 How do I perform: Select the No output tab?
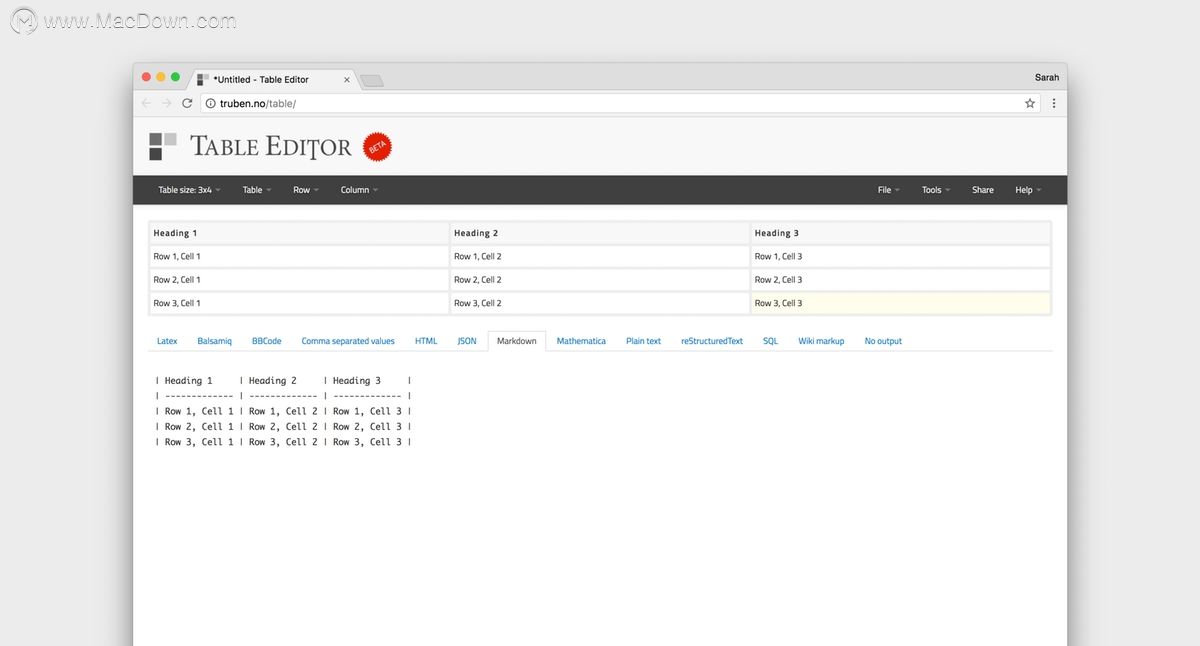point(883,341)
